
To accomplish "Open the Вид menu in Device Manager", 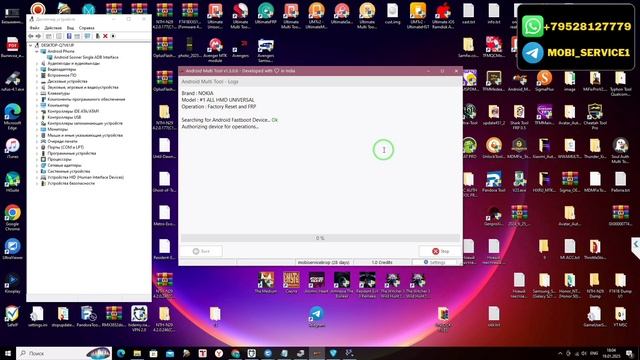I will pos(70,28).
